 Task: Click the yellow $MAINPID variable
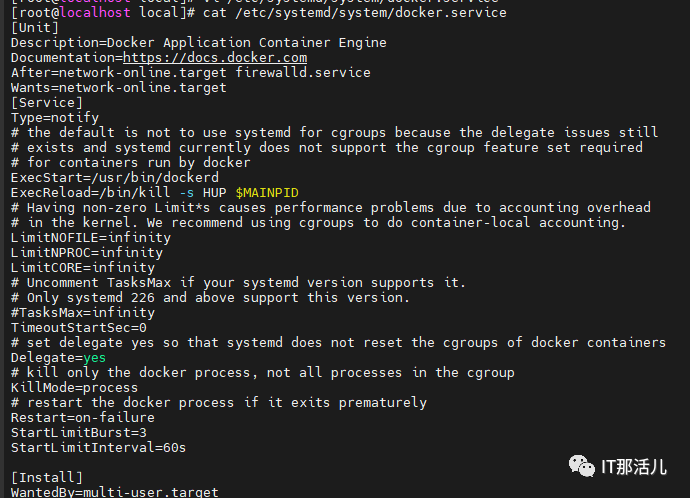[267, 192]
